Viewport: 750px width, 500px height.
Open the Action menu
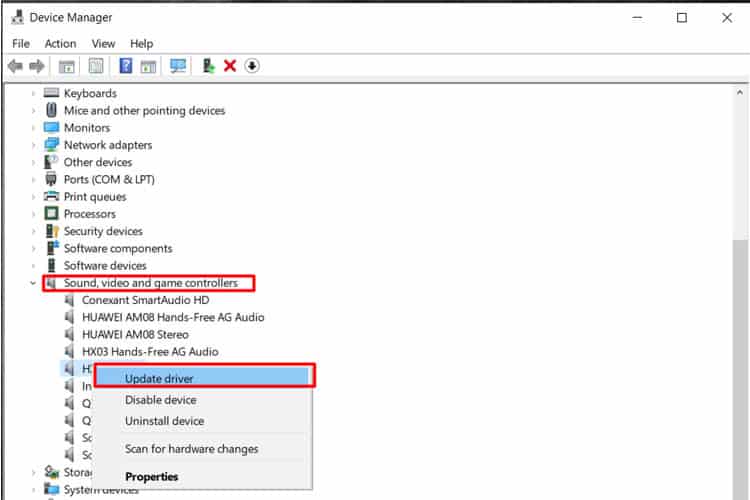coord(60,44)
